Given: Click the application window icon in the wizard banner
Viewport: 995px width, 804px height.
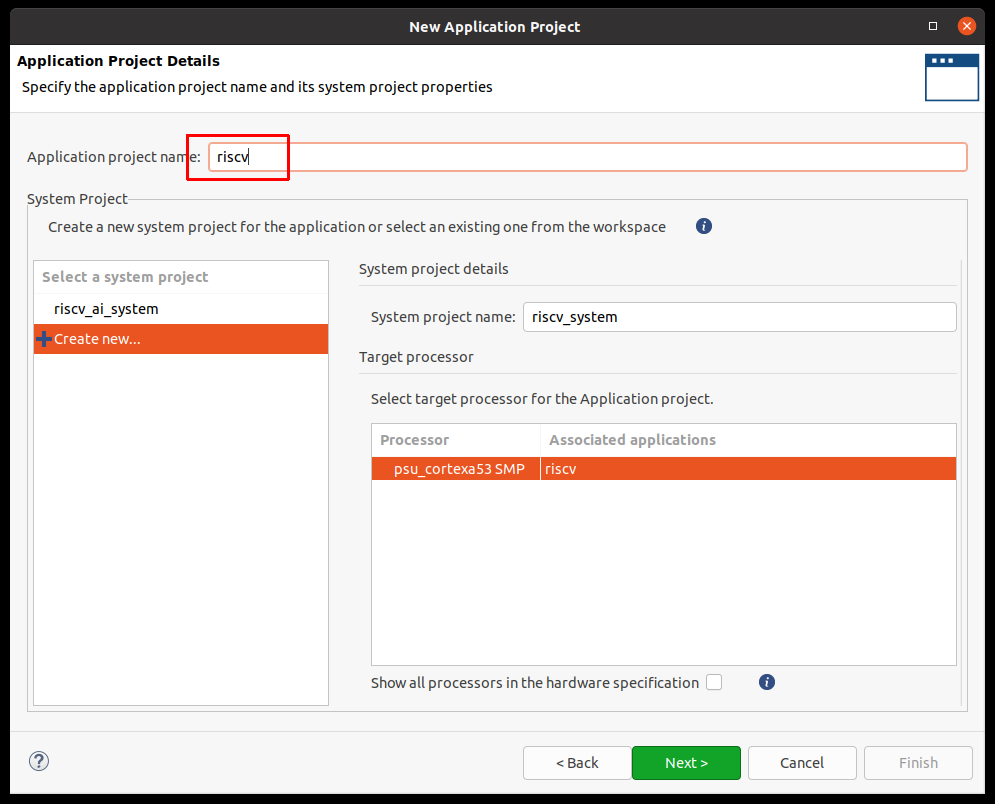Looking at the screenshot, I should point(951,77).
